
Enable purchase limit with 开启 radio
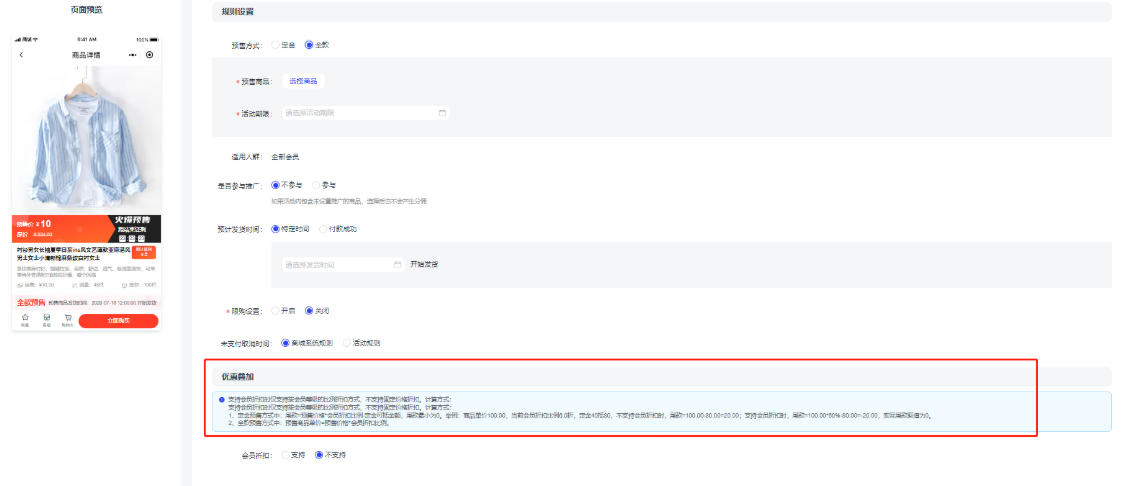coord(276,310)
